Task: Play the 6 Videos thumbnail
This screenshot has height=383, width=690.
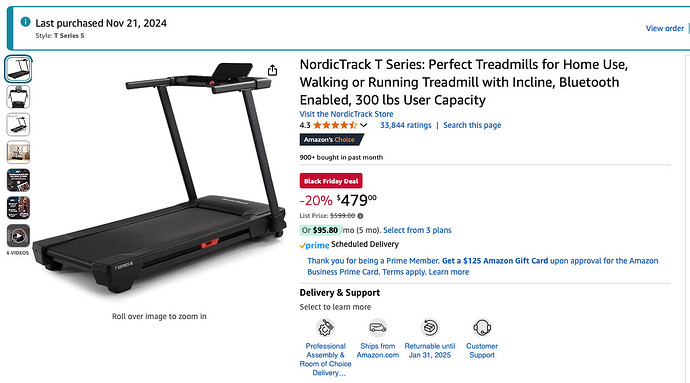Action: point(18,236)
